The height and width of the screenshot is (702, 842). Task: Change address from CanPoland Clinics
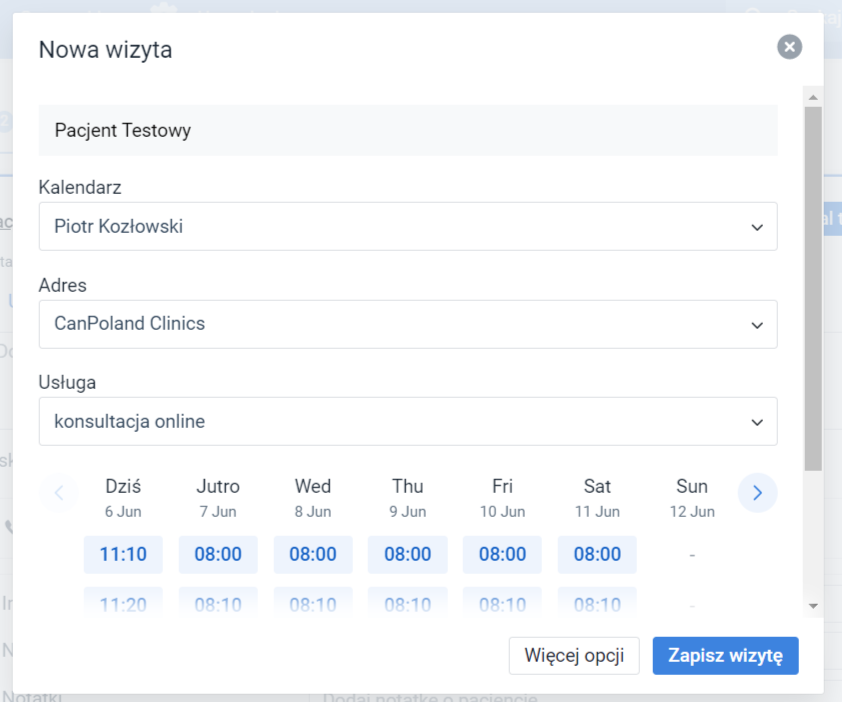coord(408,324)
